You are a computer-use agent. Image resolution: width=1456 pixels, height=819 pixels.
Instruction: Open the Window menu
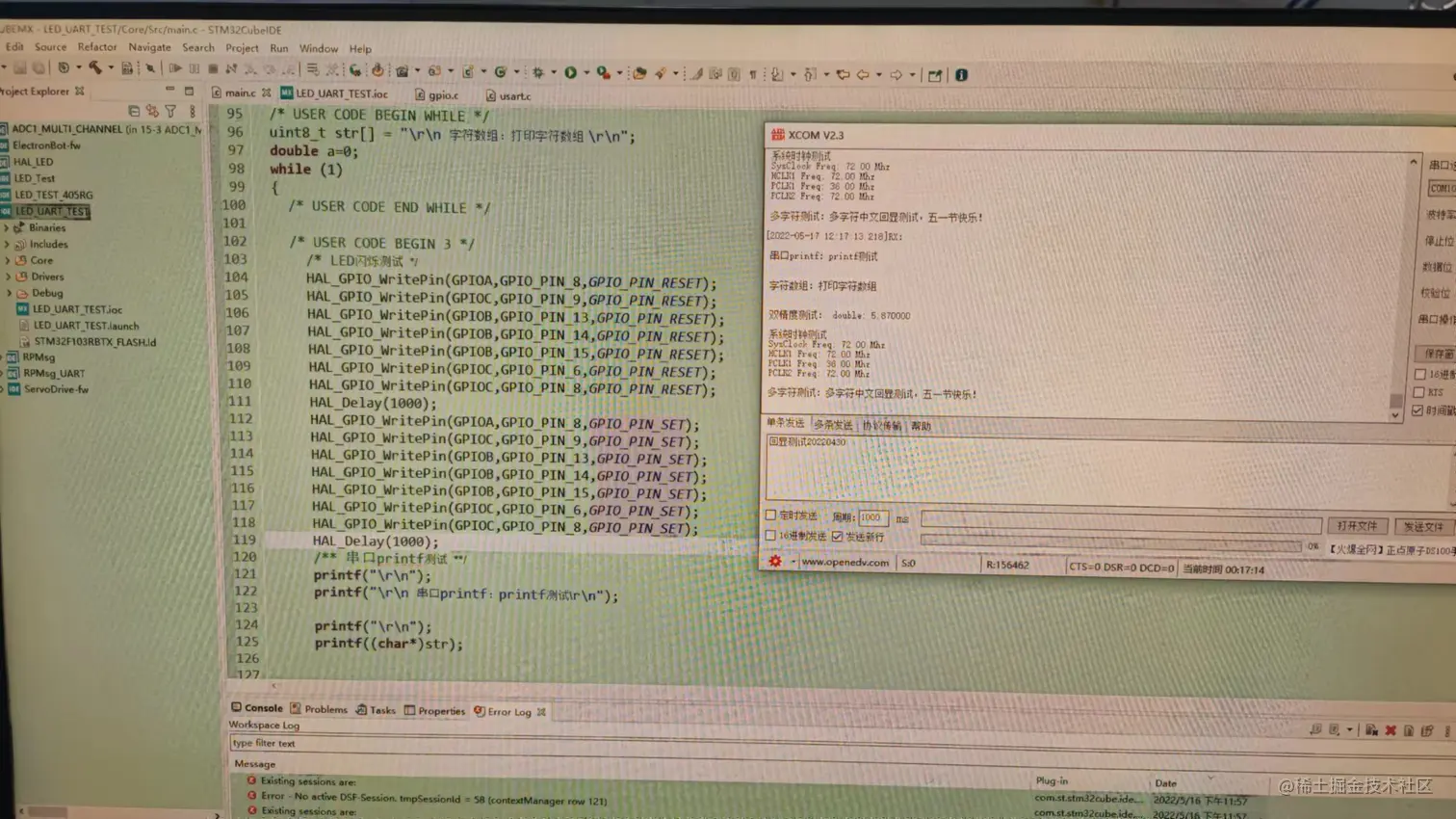click(x=318, y=48)
